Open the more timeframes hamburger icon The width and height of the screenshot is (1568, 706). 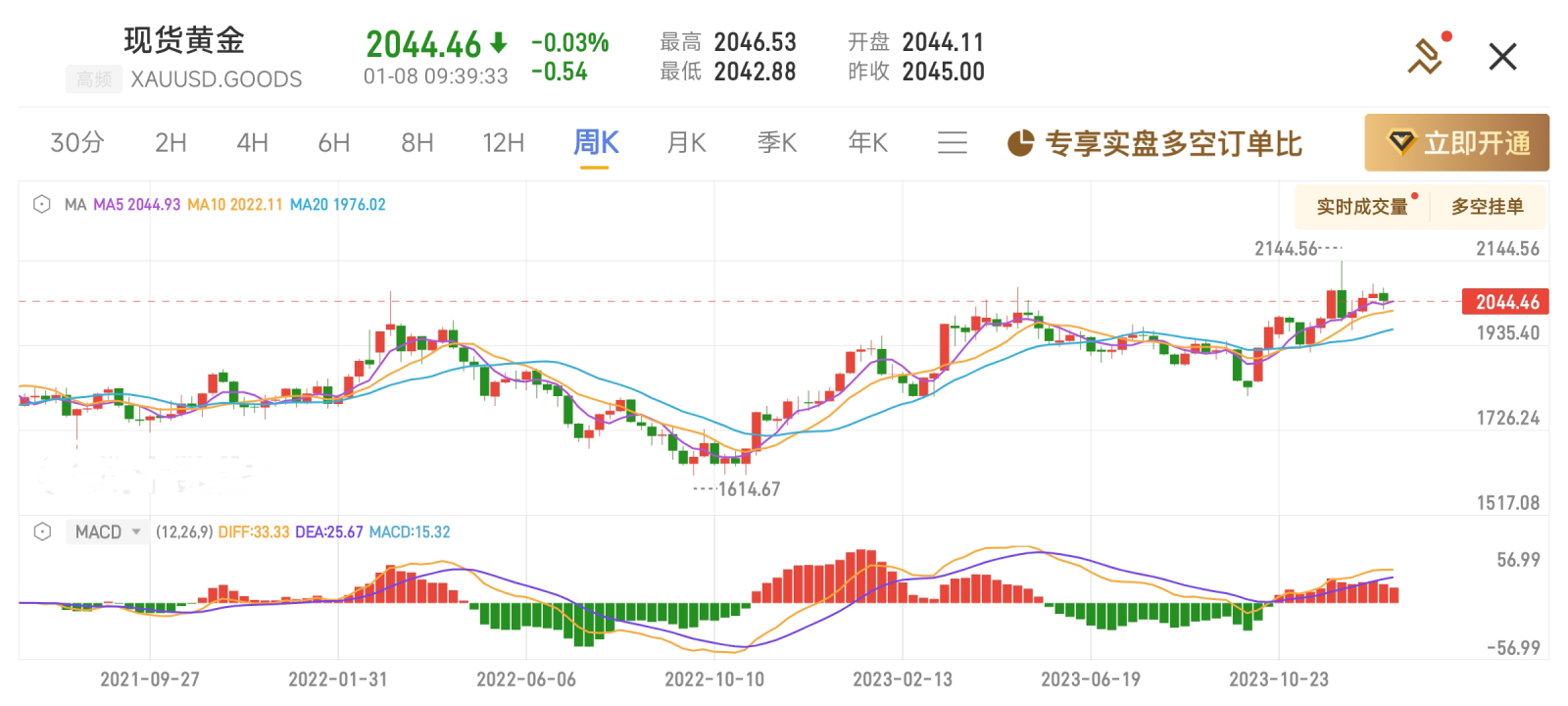pyautogui.click(x=952, y=143)
